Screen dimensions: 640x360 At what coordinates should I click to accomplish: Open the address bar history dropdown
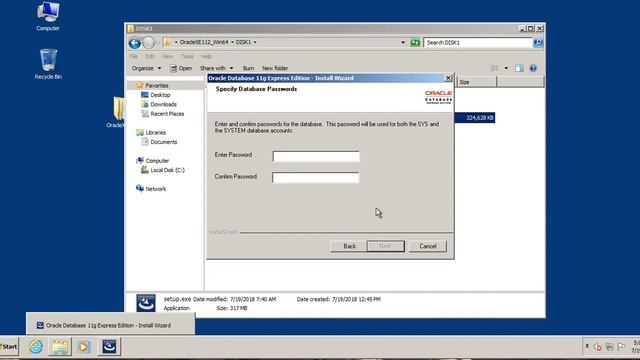pos(402,42)
